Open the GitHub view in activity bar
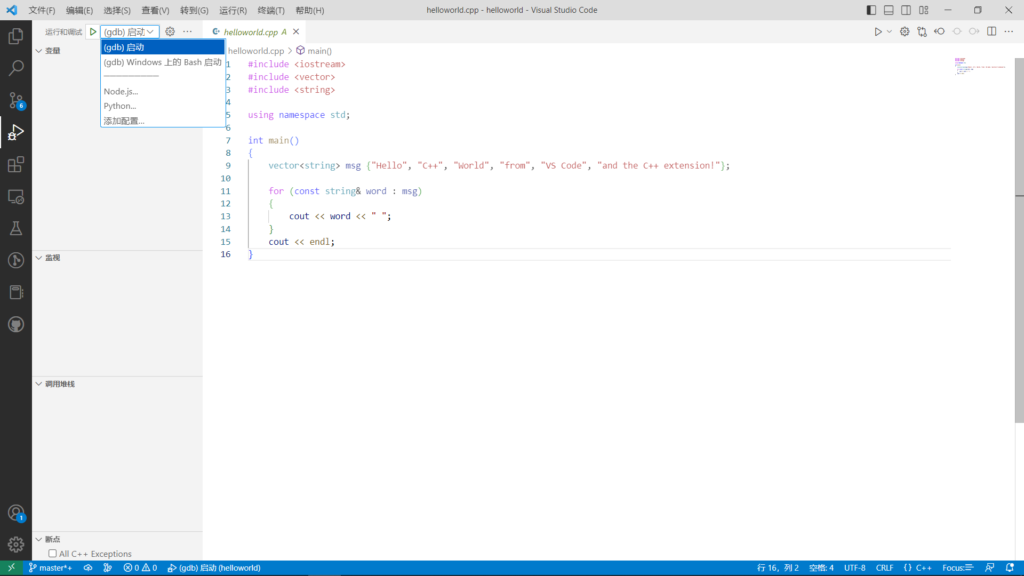The width and height of the screenshot is (1024, 576). coord(16,324)
